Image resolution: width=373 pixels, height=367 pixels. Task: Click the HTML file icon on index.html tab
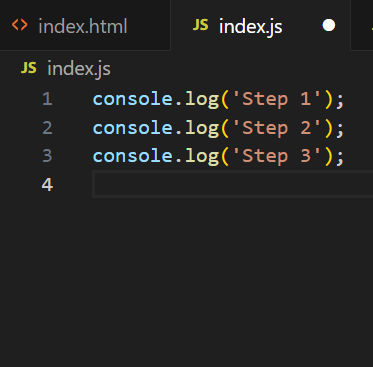19,25
